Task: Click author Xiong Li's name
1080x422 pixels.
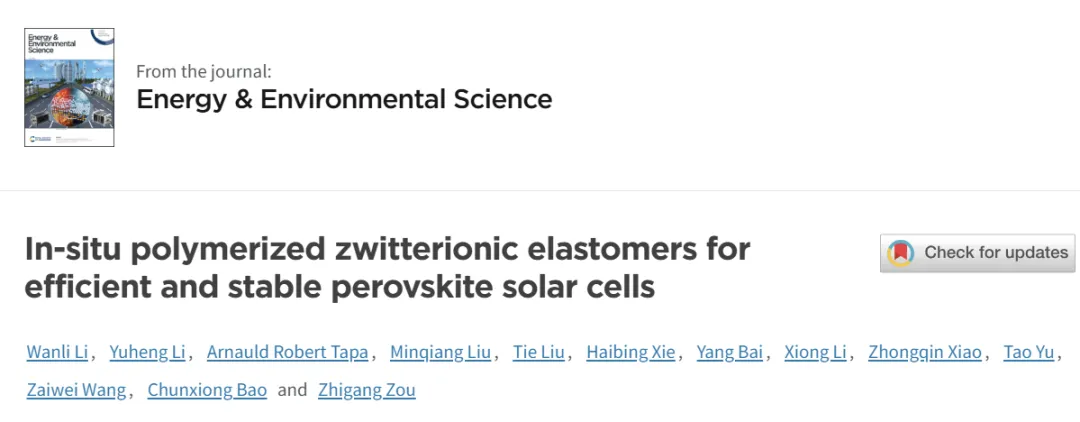Action: coord(815,352)
